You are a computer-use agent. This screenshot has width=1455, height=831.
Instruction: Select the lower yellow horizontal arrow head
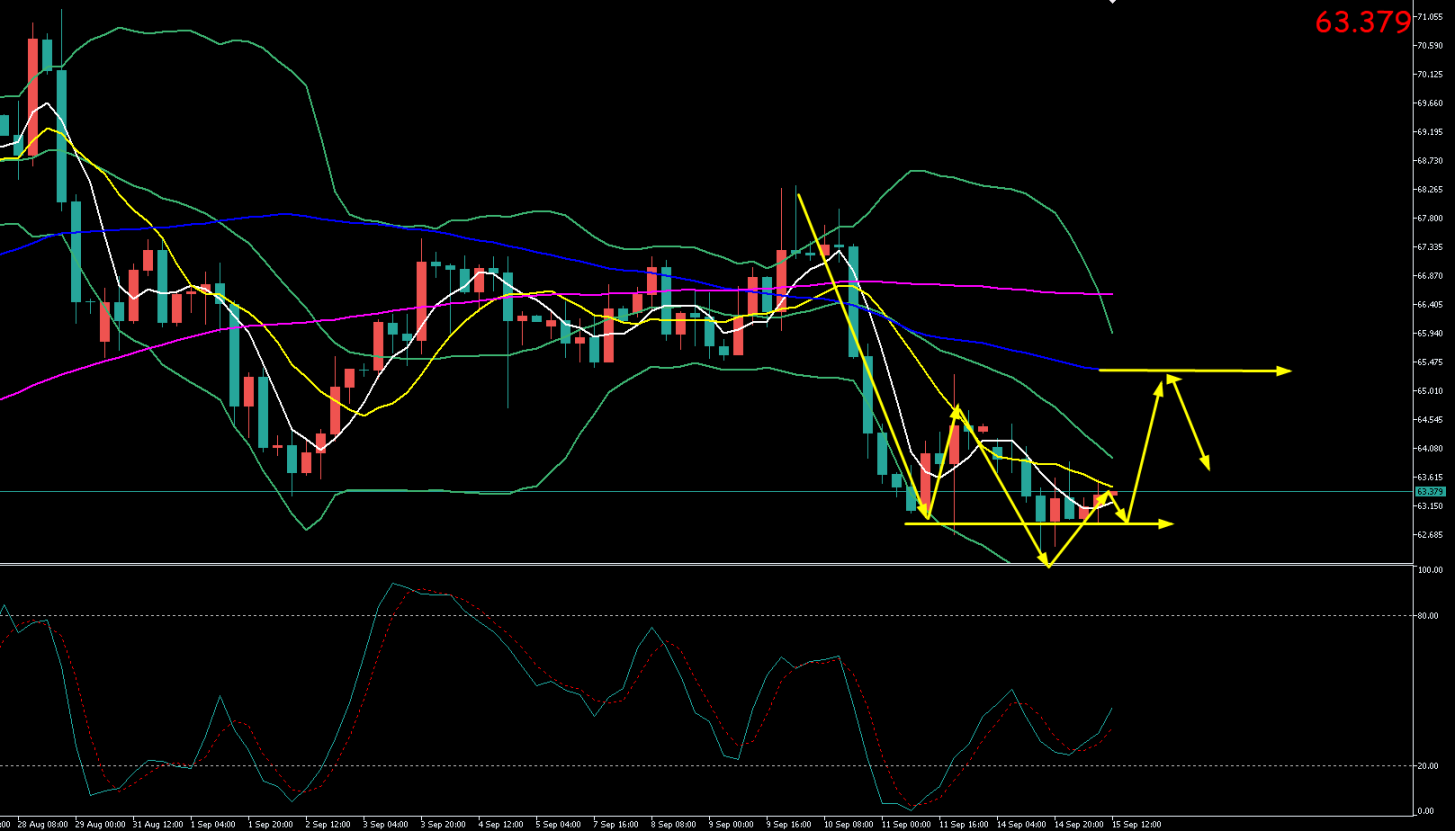coord(1165,524)
